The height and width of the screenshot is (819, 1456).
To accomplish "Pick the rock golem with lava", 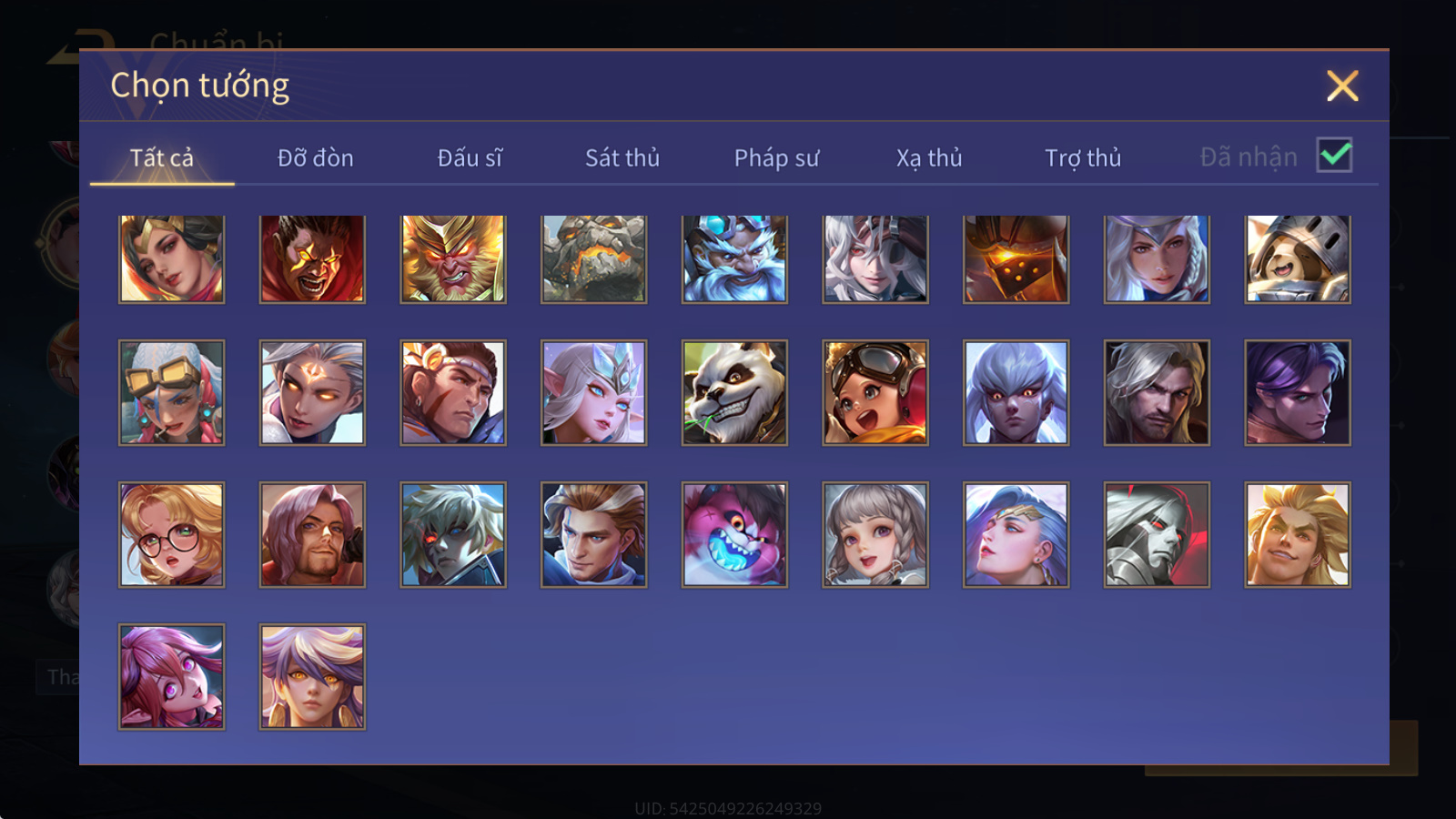I will pyautogui.click(x=594, y=259).
